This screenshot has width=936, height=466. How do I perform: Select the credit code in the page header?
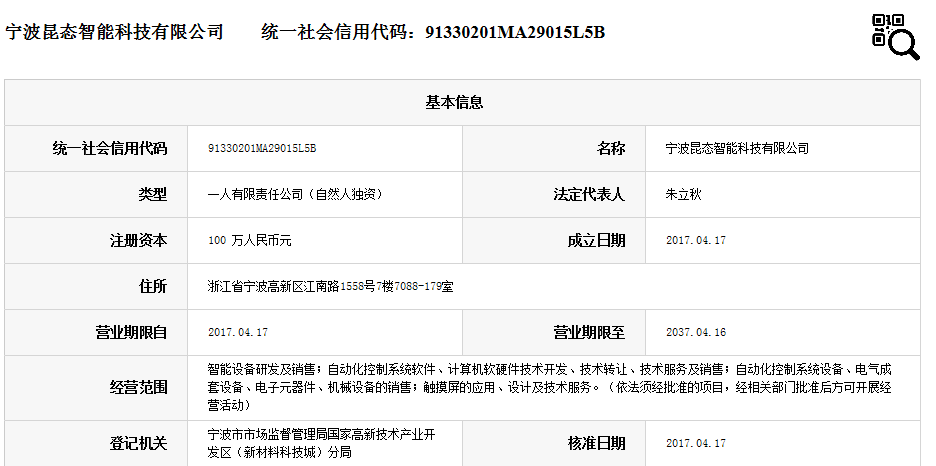(x=515, y=32)
